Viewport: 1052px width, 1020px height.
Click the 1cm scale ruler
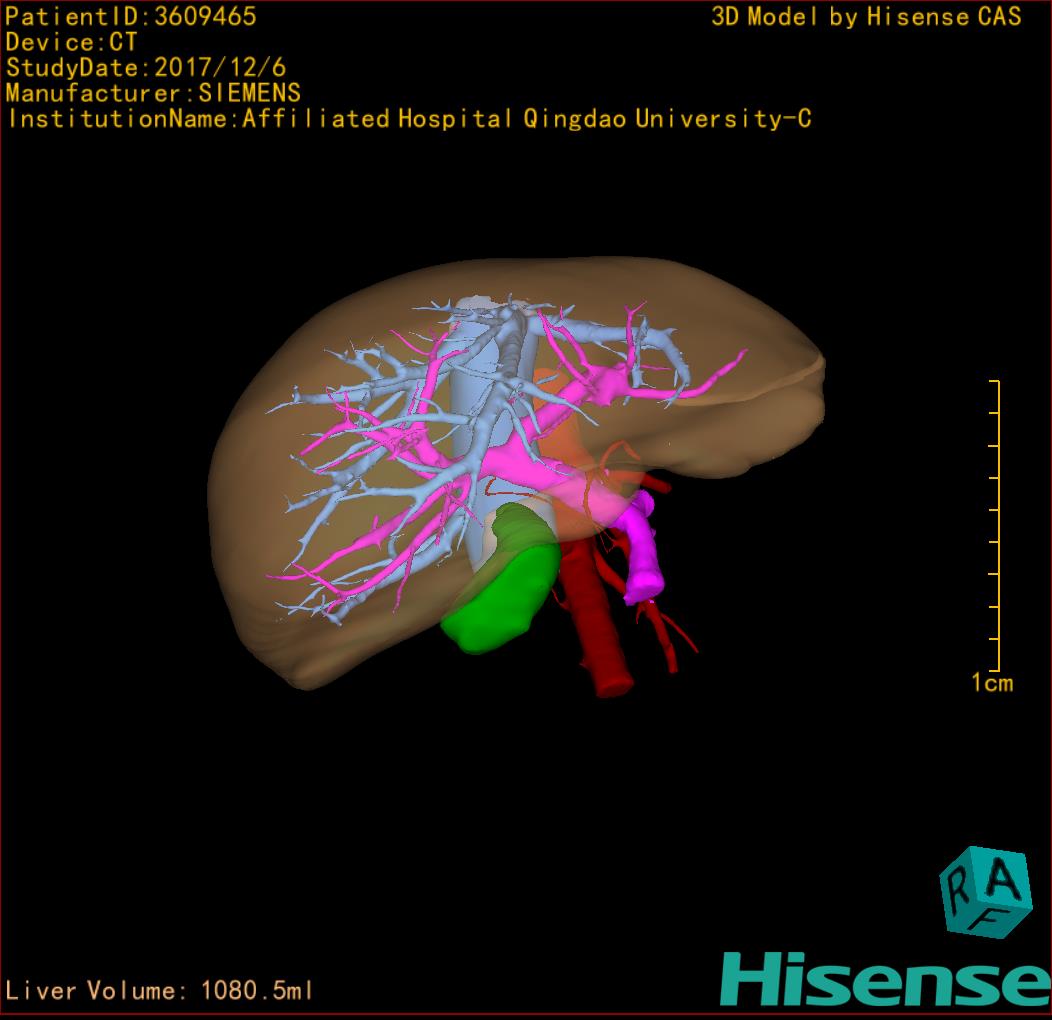click(x=996, y=525)
